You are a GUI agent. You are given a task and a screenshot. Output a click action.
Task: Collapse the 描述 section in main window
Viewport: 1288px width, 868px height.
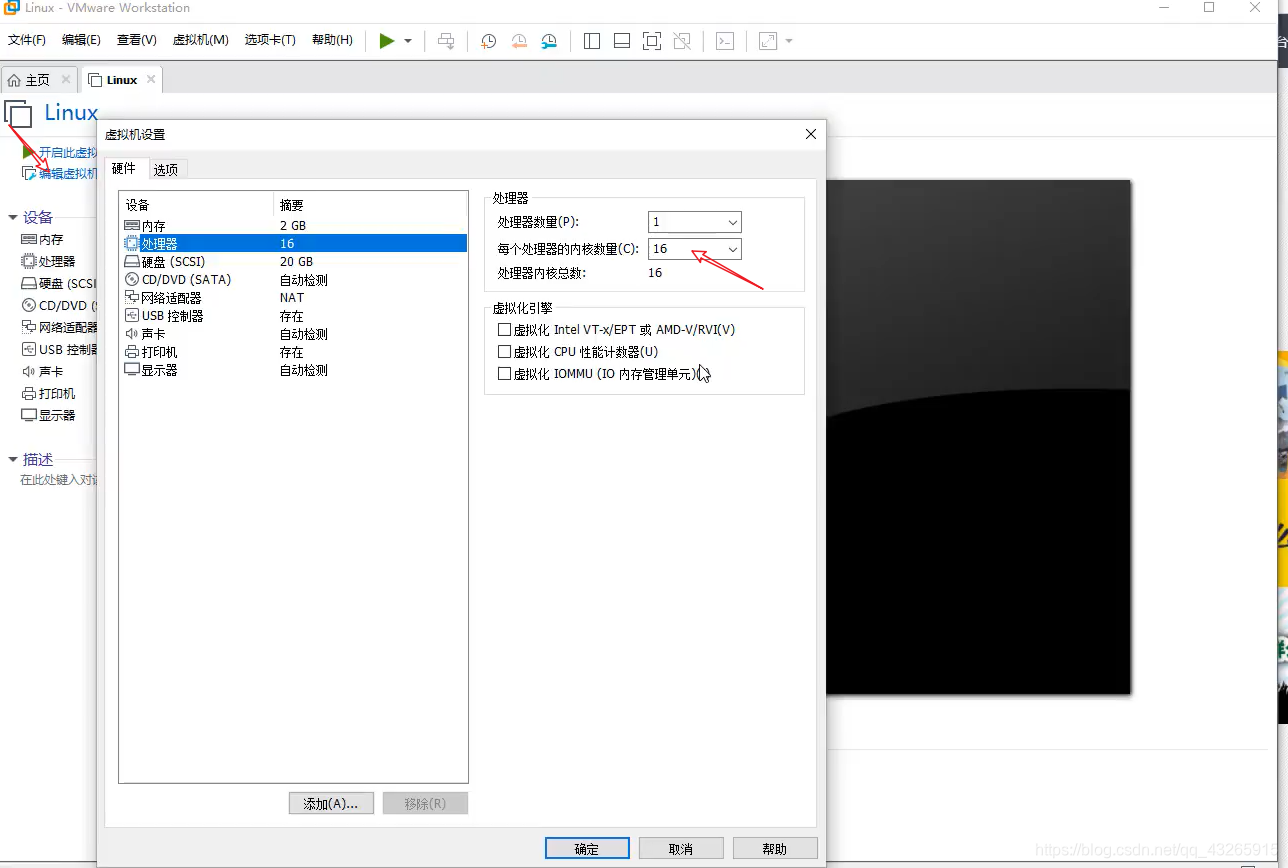(x=13, y=459)
